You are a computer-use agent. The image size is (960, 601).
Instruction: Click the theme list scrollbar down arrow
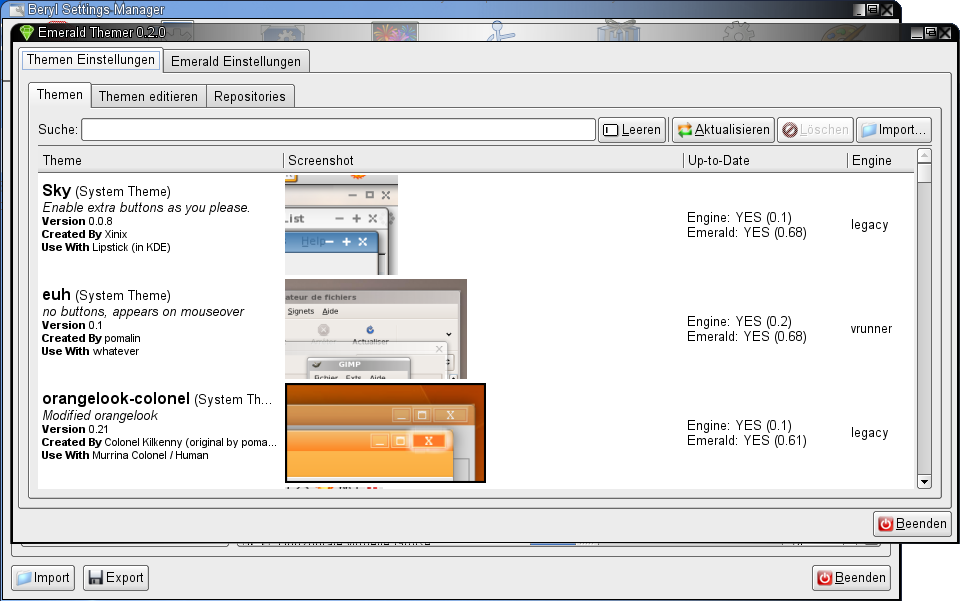tap(924, 482)
